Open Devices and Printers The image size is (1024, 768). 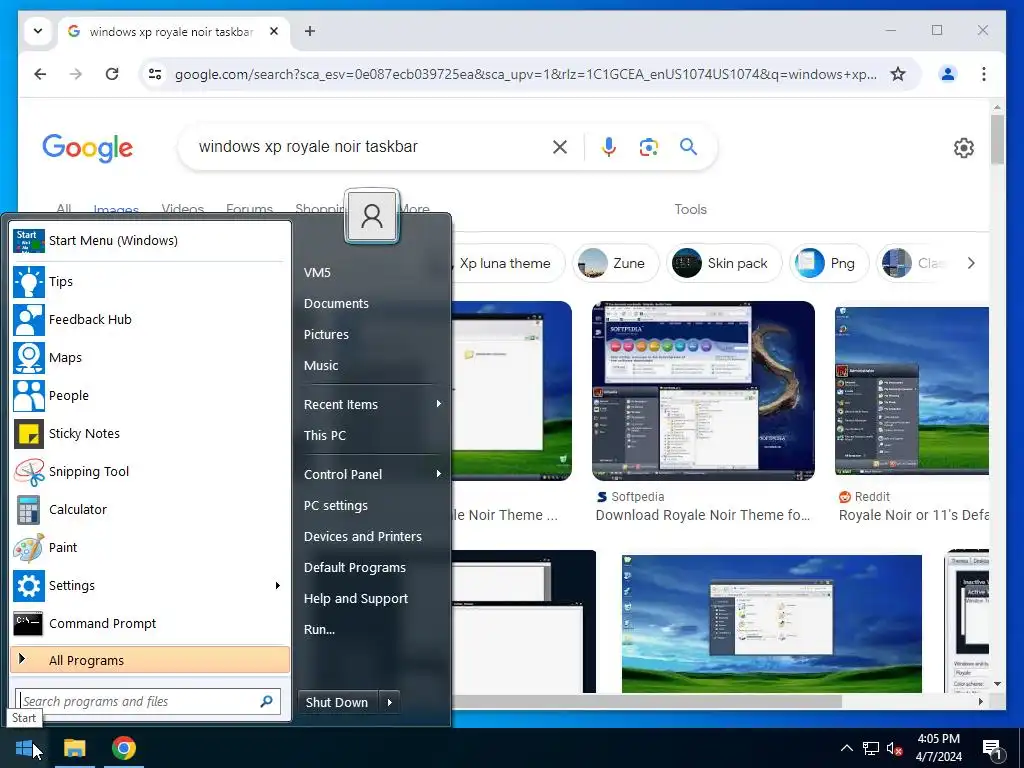362,536
